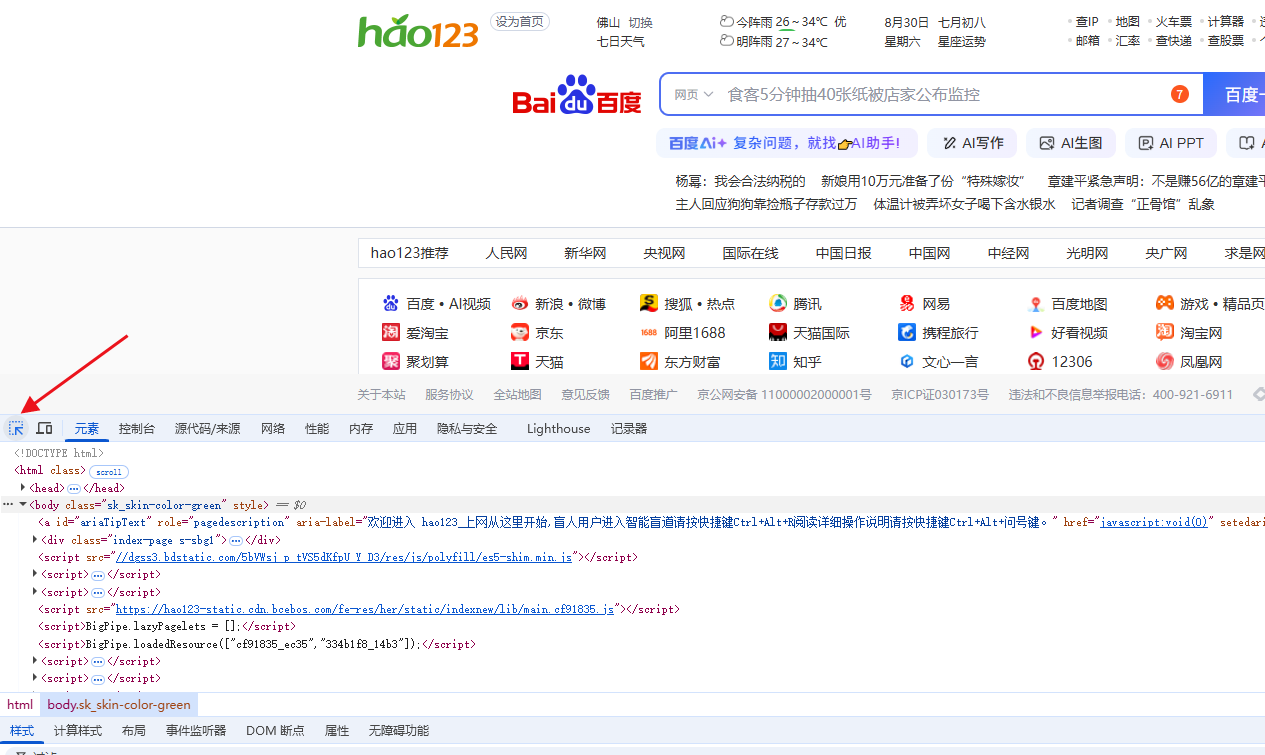Click 切换 to change city
Viewport: 1265px width, 755px height.
pyautogui.click(x=640, y=22)
